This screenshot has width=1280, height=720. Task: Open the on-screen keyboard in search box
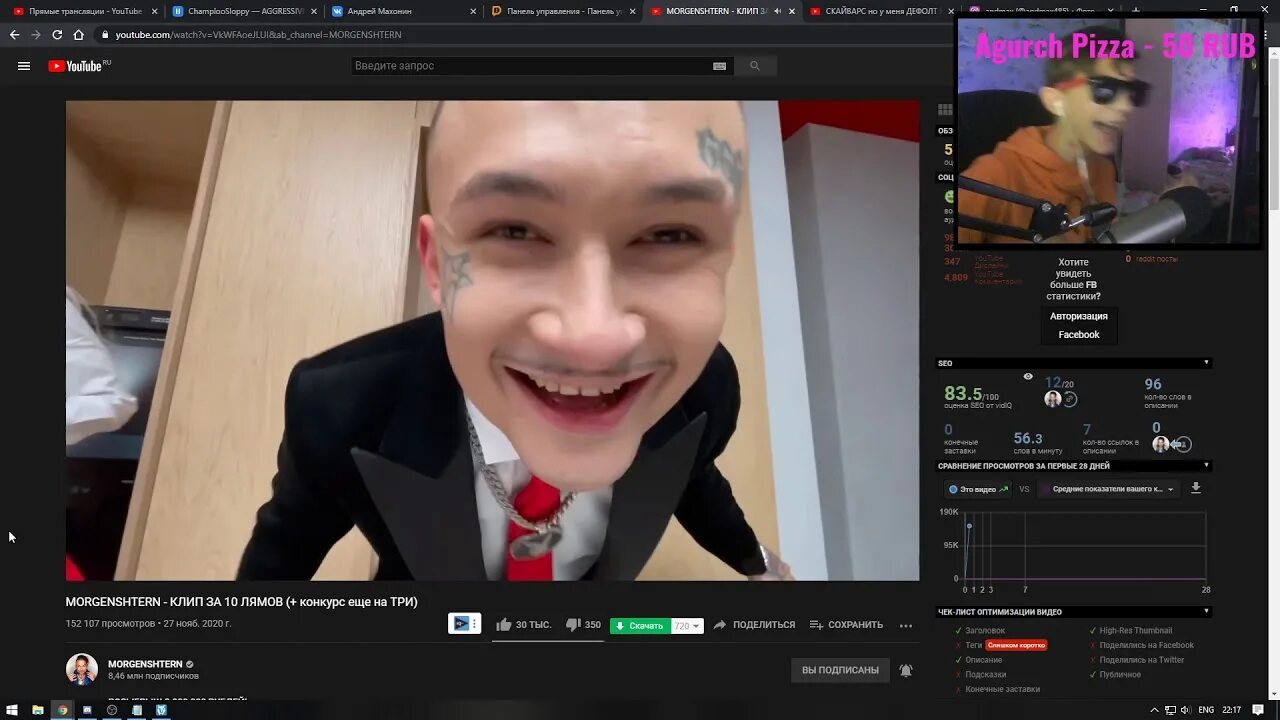click(x=719, y=66)
